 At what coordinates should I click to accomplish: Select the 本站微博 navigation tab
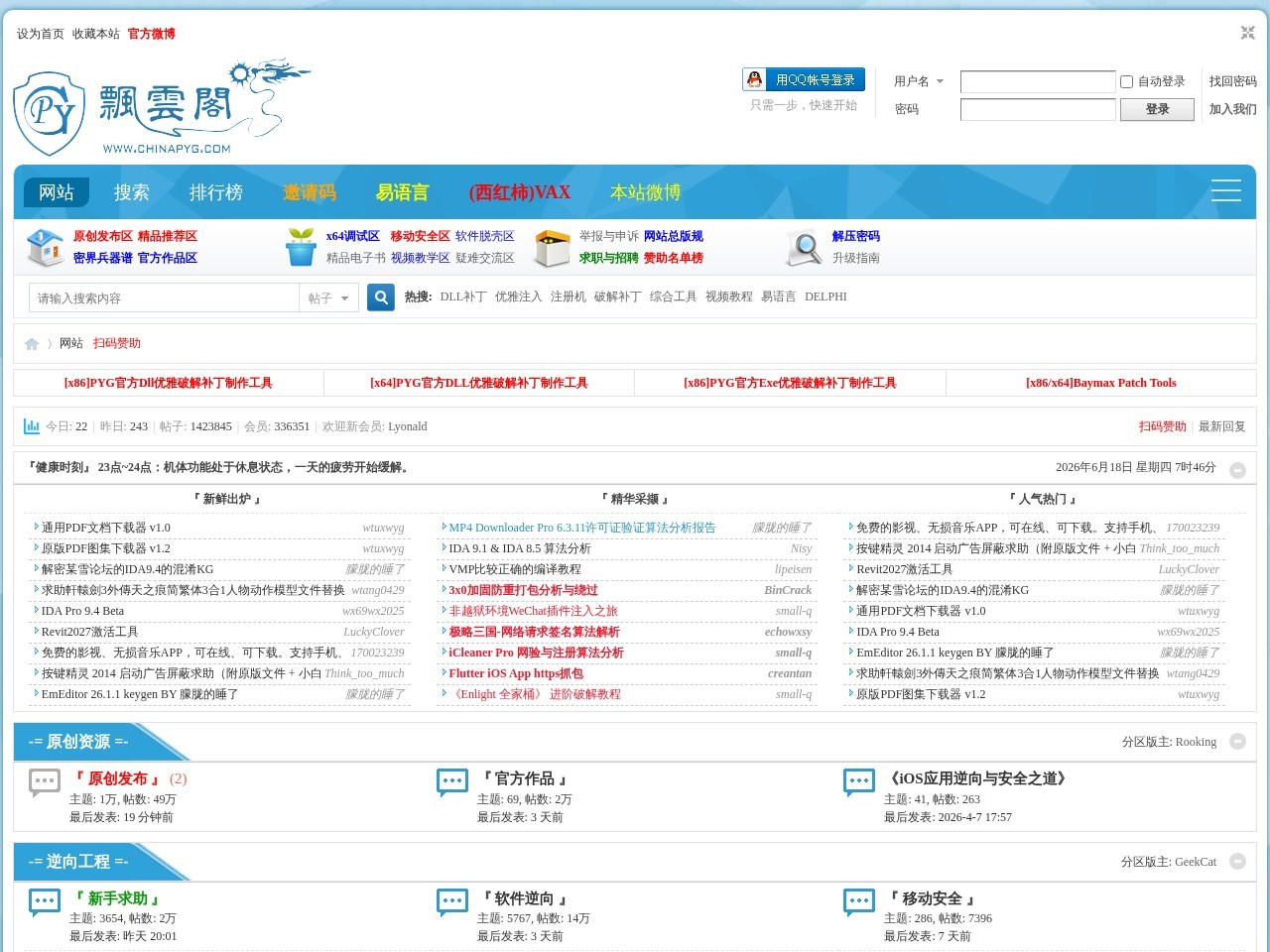coord(646,192)
